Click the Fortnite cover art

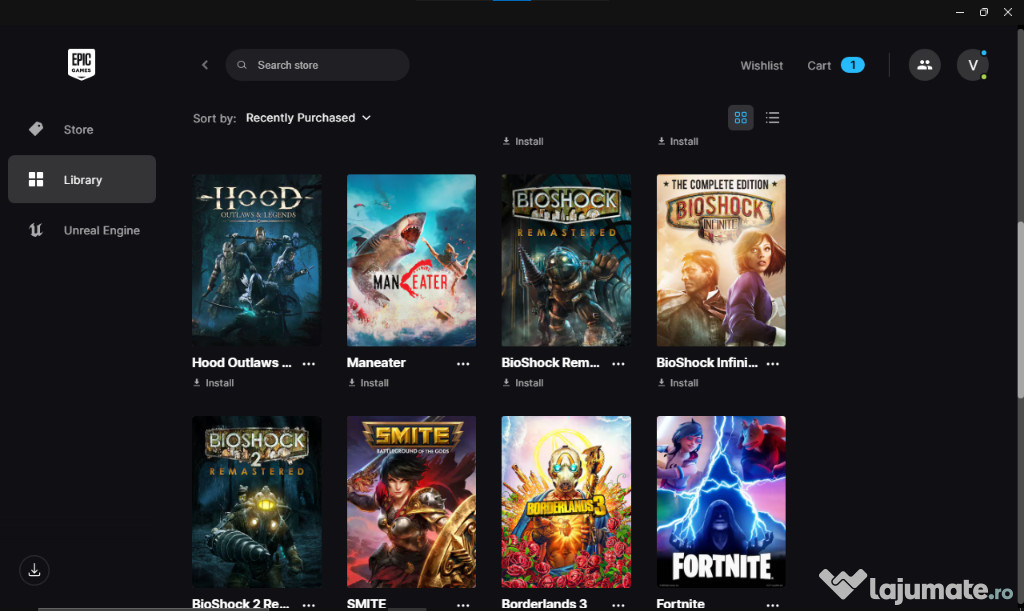coord(721,502)
